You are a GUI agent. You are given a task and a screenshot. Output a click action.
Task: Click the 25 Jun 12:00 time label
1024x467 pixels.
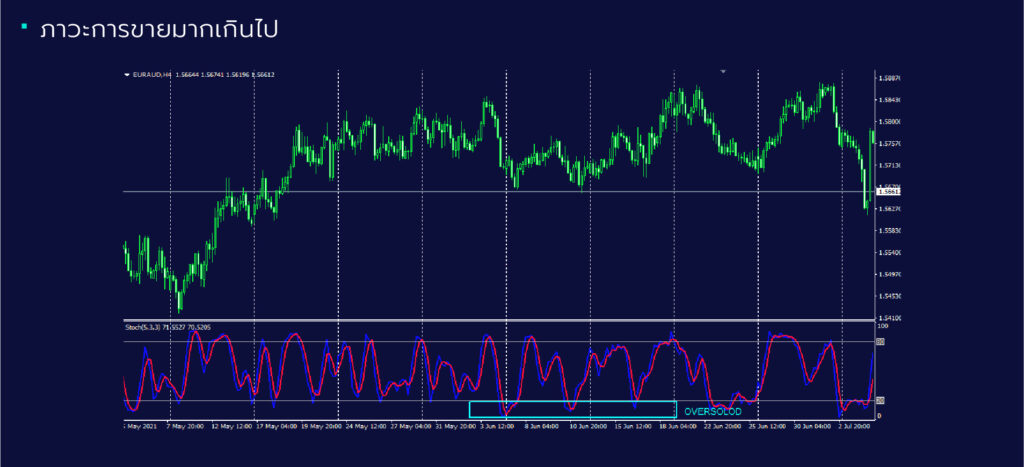(769, 426)
